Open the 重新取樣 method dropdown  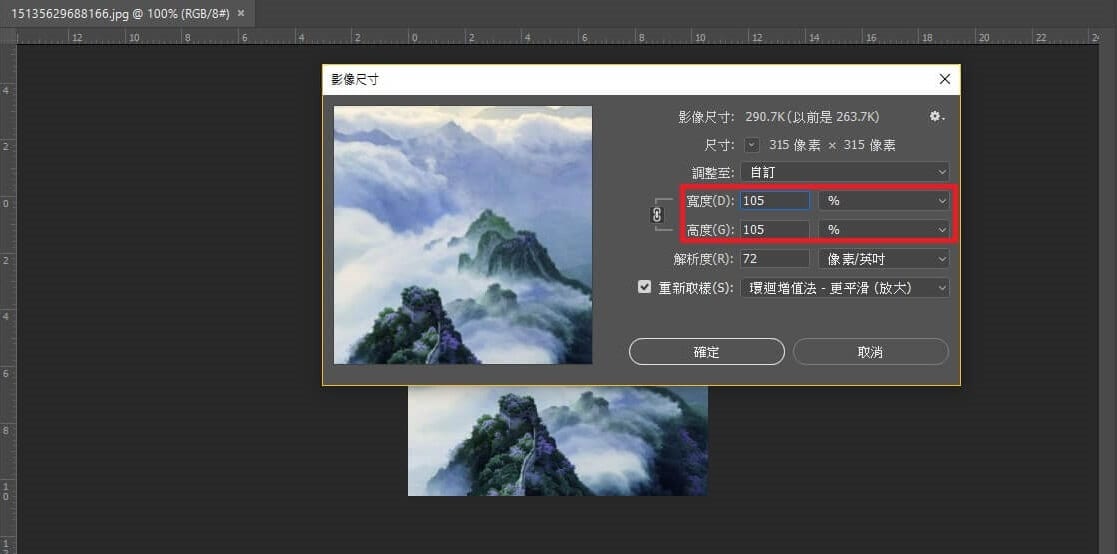click(845, 288)
